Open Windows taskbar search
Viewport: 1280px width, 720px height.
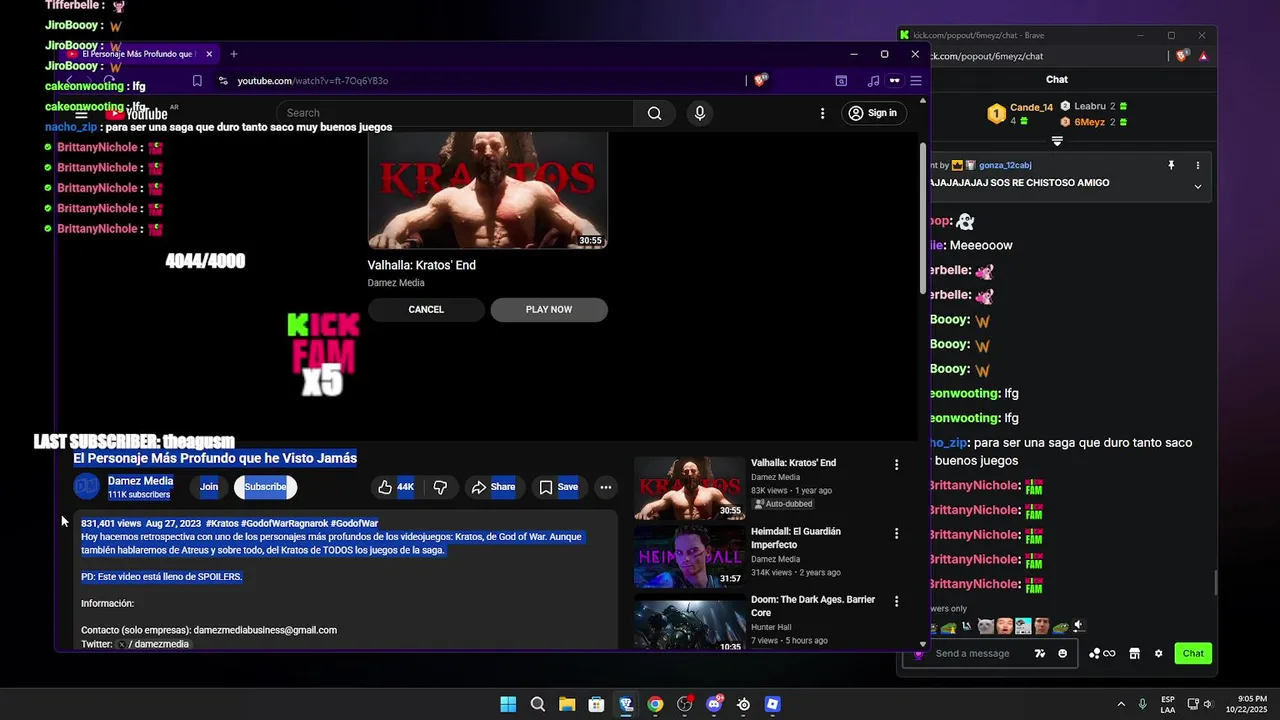(x=538, y=704)
